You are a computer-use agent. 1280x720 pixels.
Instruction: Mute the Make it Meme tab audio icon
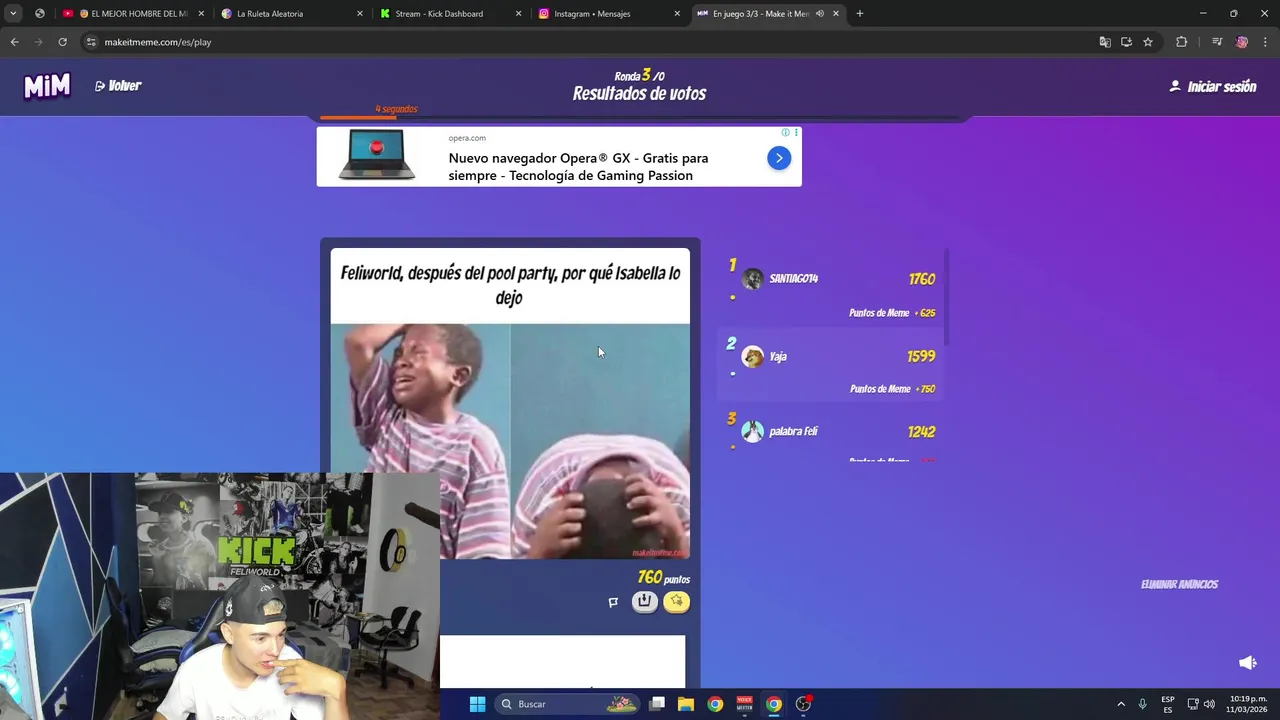(x=820, y=14)
